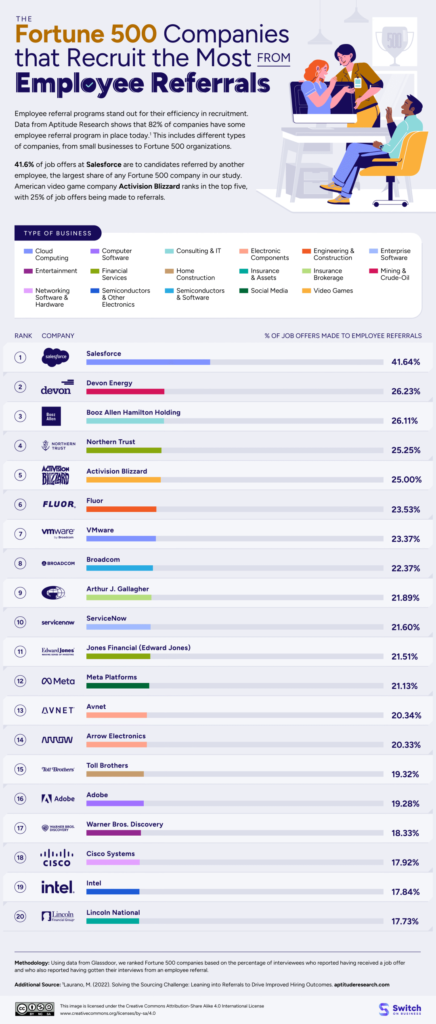The width and height of the screenshot is (436, 1024).
Task: Click the Salesforce cloud logo
Action: pos(55,357)
